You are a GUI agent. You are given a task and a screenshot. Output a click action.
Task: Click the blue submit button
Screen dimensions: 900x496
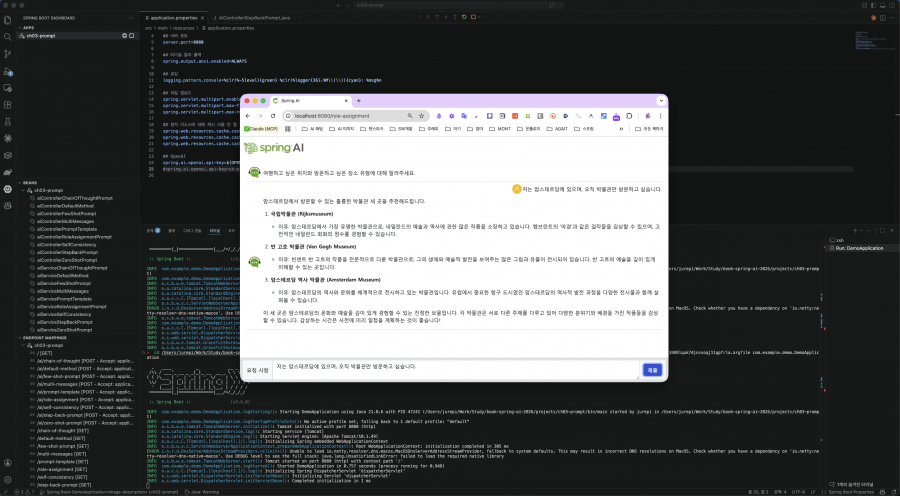[x=652, y=369]
